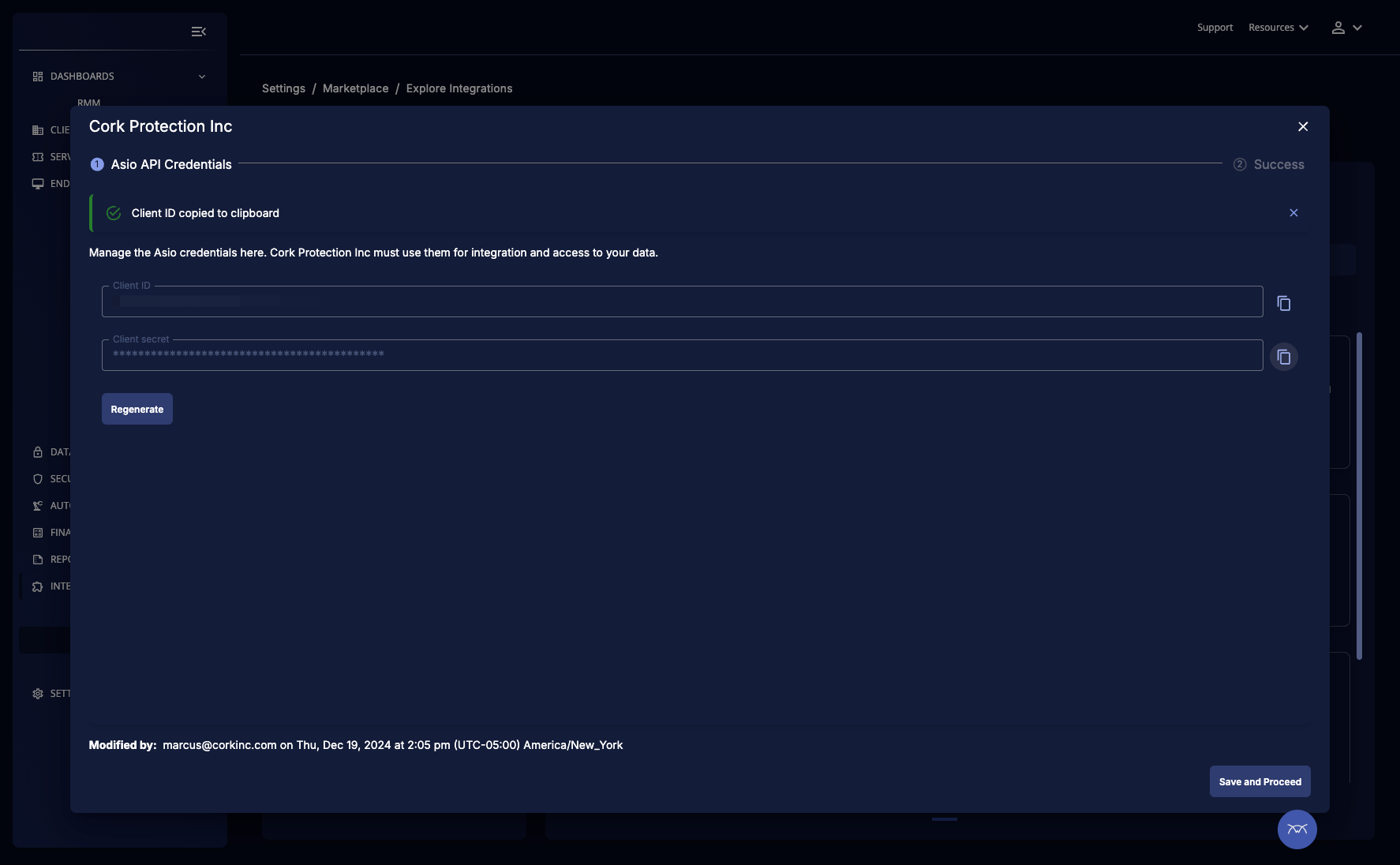1400x865 pixels.
Task: Select the Integrations puzzle icon in sidebar
Action: [x=38, y=586]
